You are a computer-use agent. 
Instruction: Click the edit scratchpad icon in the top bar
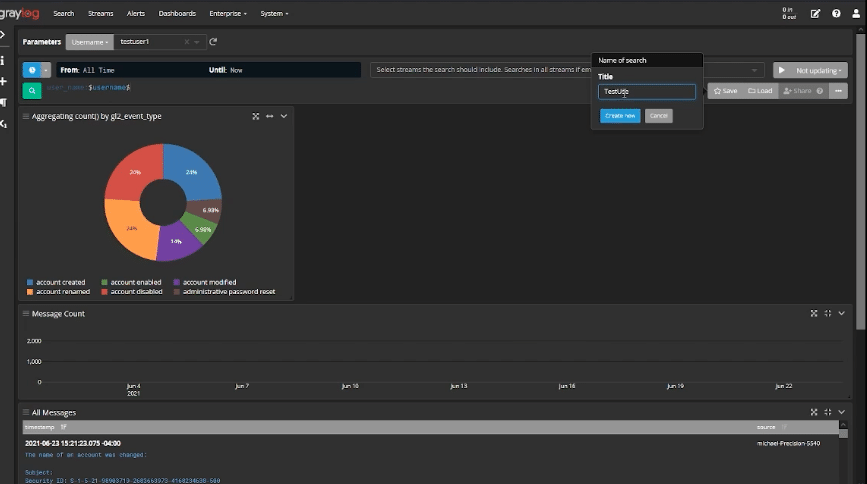[816, 14]
